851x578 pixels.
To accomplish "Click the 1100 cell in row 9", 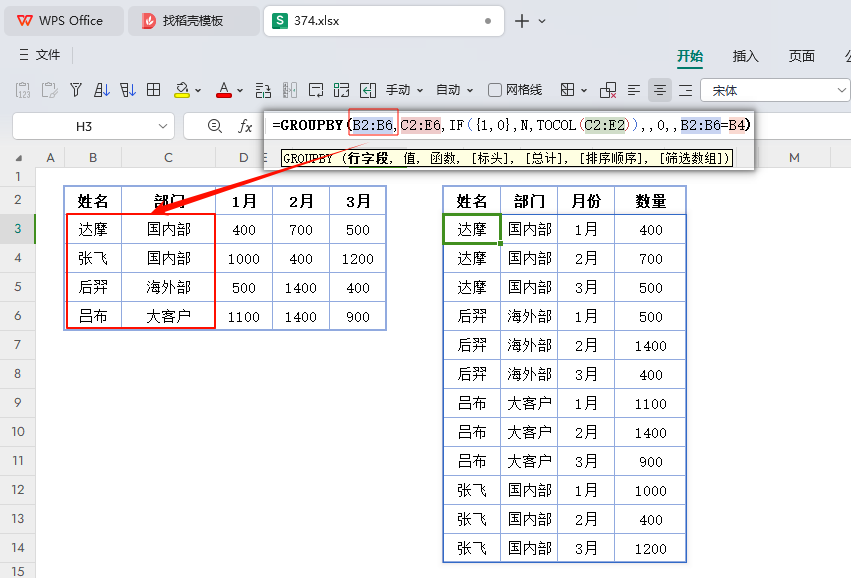I will click(650, 403).
